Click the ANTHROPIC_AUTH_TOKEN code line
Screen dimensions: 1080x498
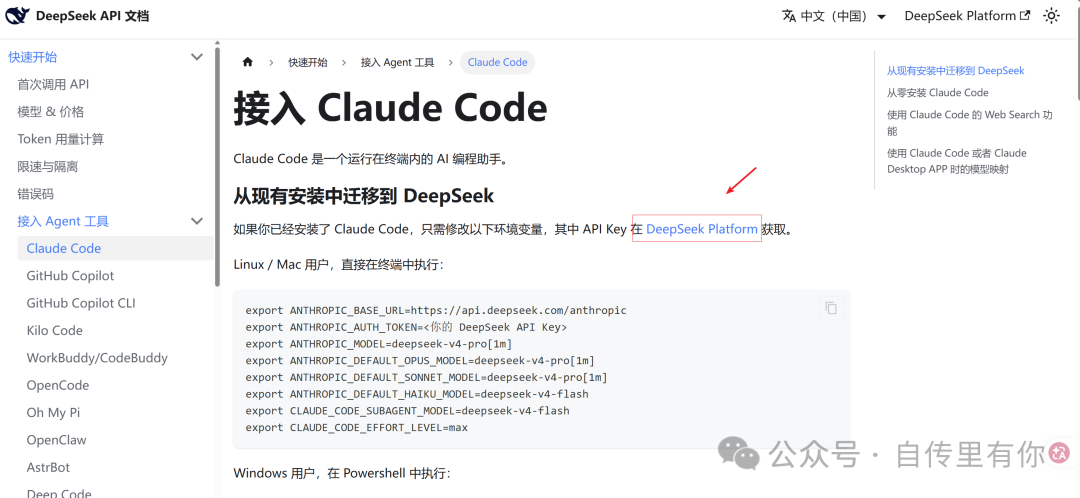coord(406,327)
